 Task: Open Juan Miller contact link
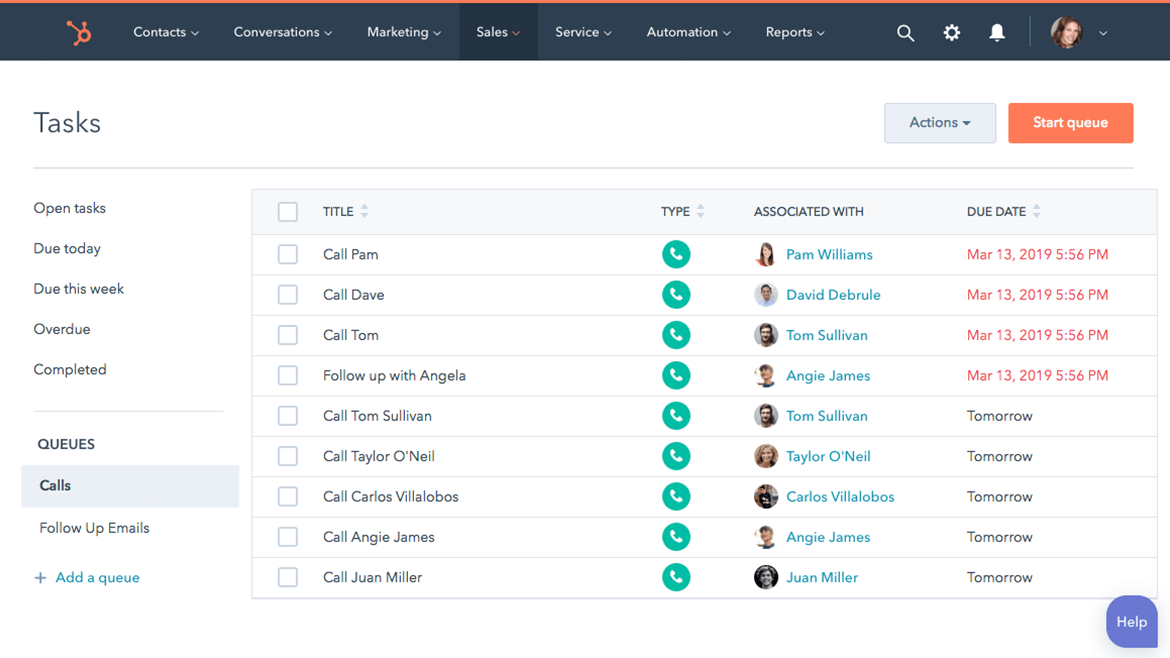coord(822,577)
